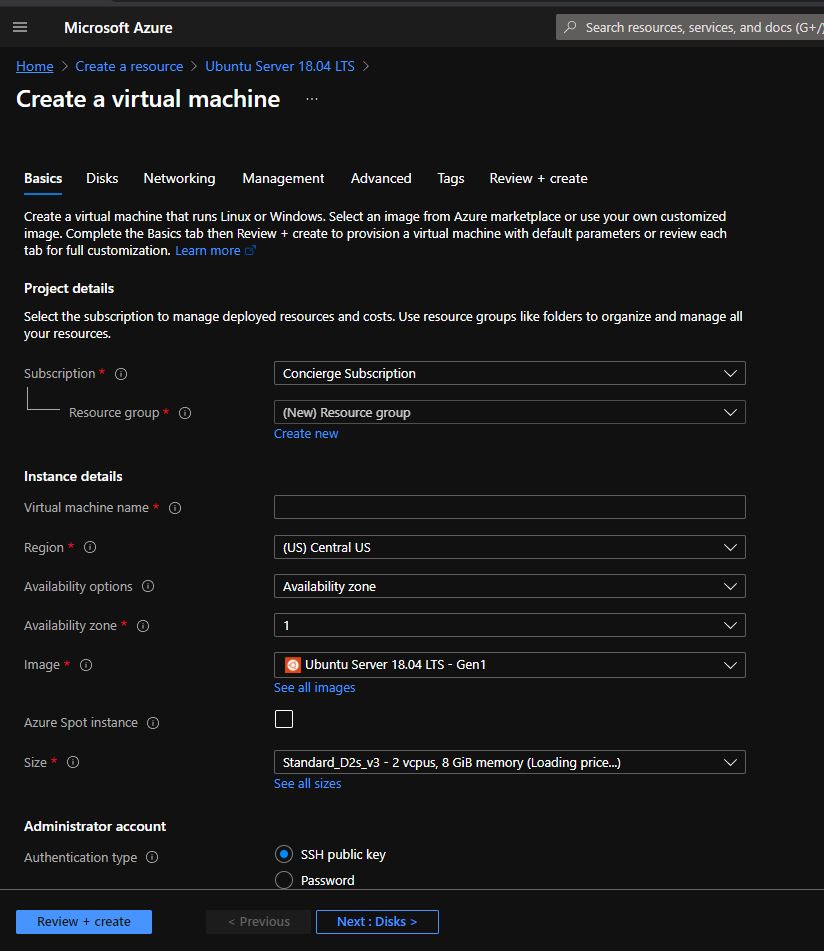824x951 pixels.
Task: Open the Azure portal hamburger menu
Action: tap(20, 27)
